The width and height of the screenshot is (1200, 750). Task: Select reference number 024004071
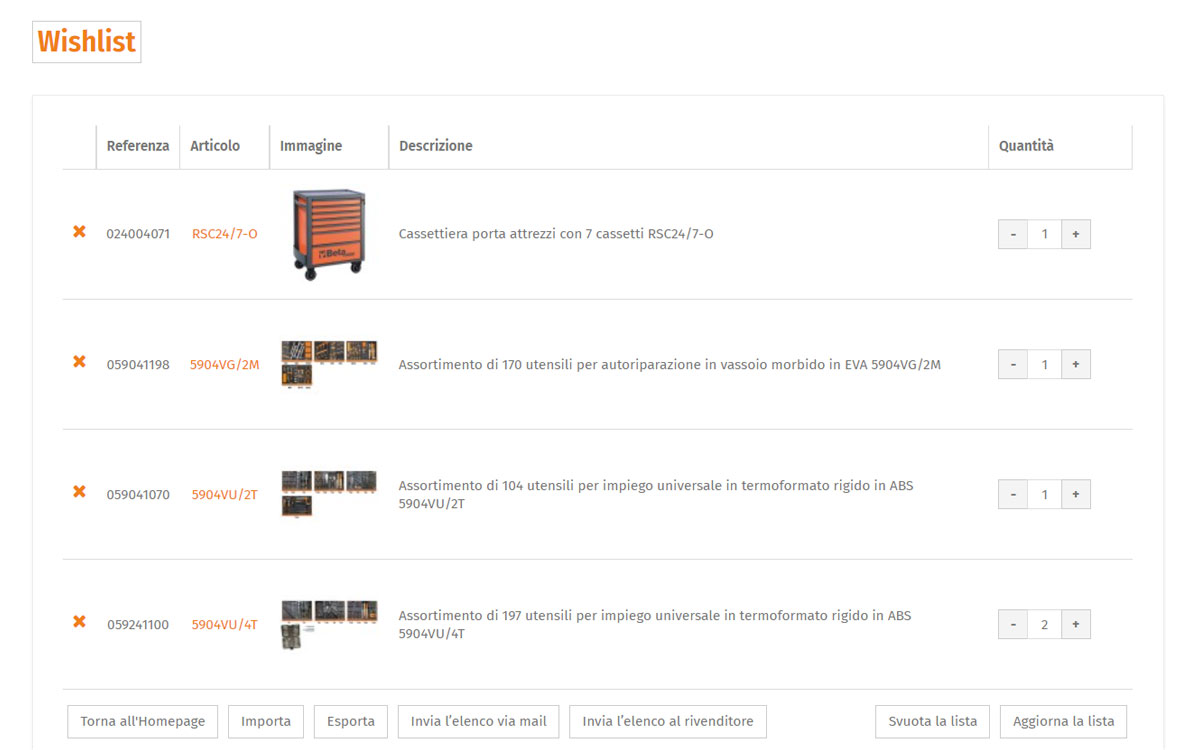138,234
